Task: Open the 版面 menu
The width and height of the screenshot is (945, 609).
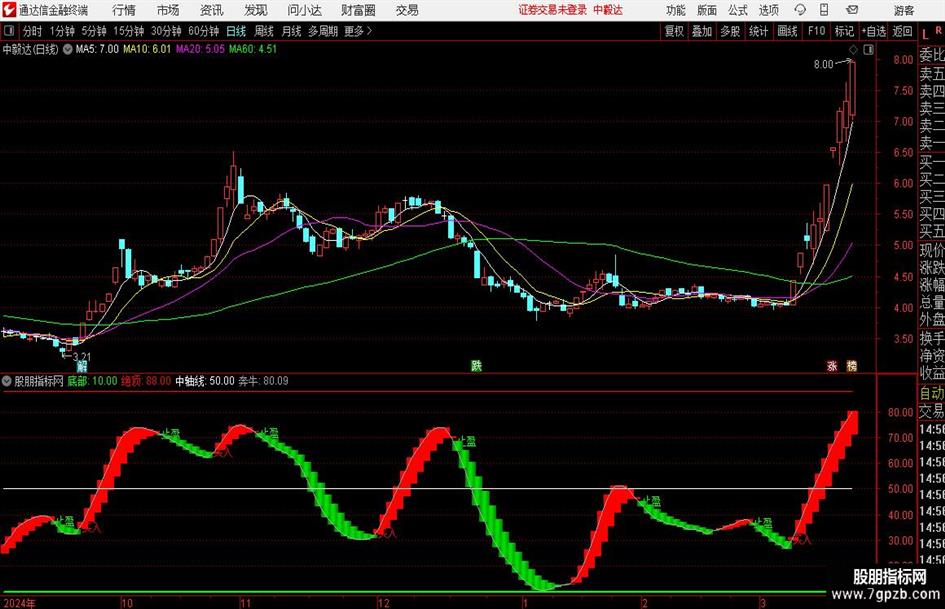Action: 707,10
